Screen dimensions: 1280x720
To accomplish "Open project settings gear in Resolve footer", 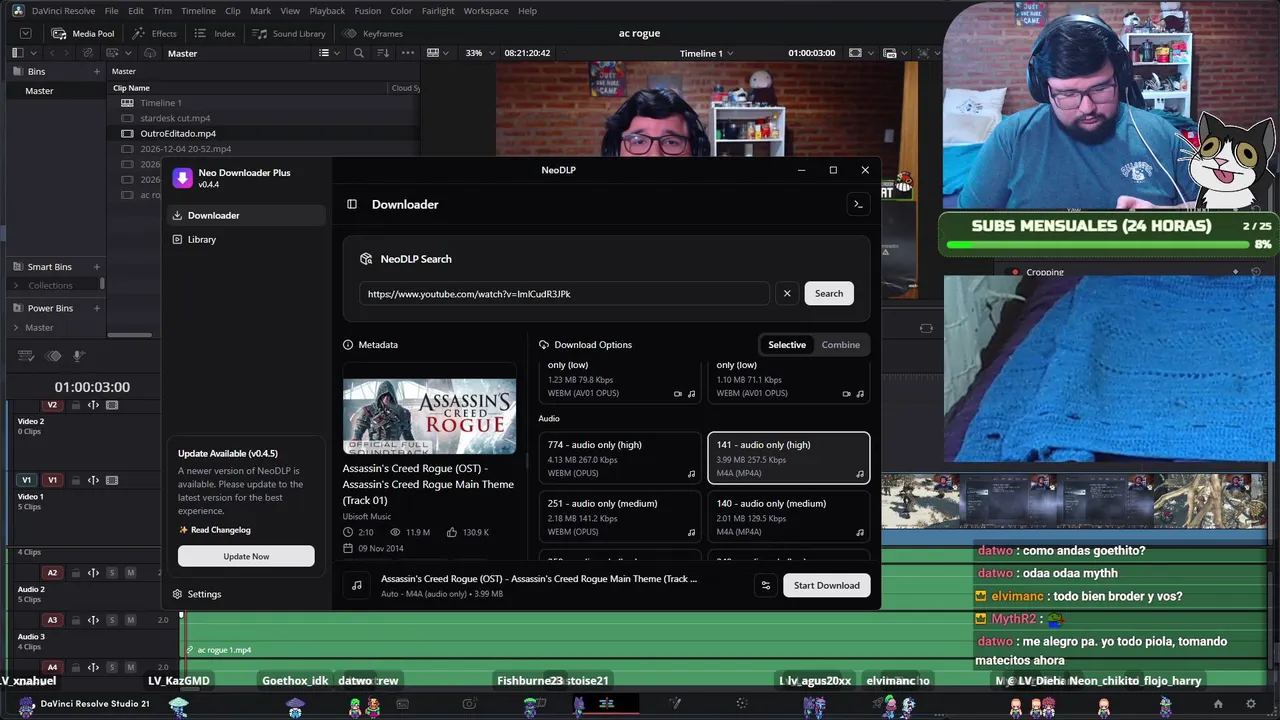I will pos(1250,704).
